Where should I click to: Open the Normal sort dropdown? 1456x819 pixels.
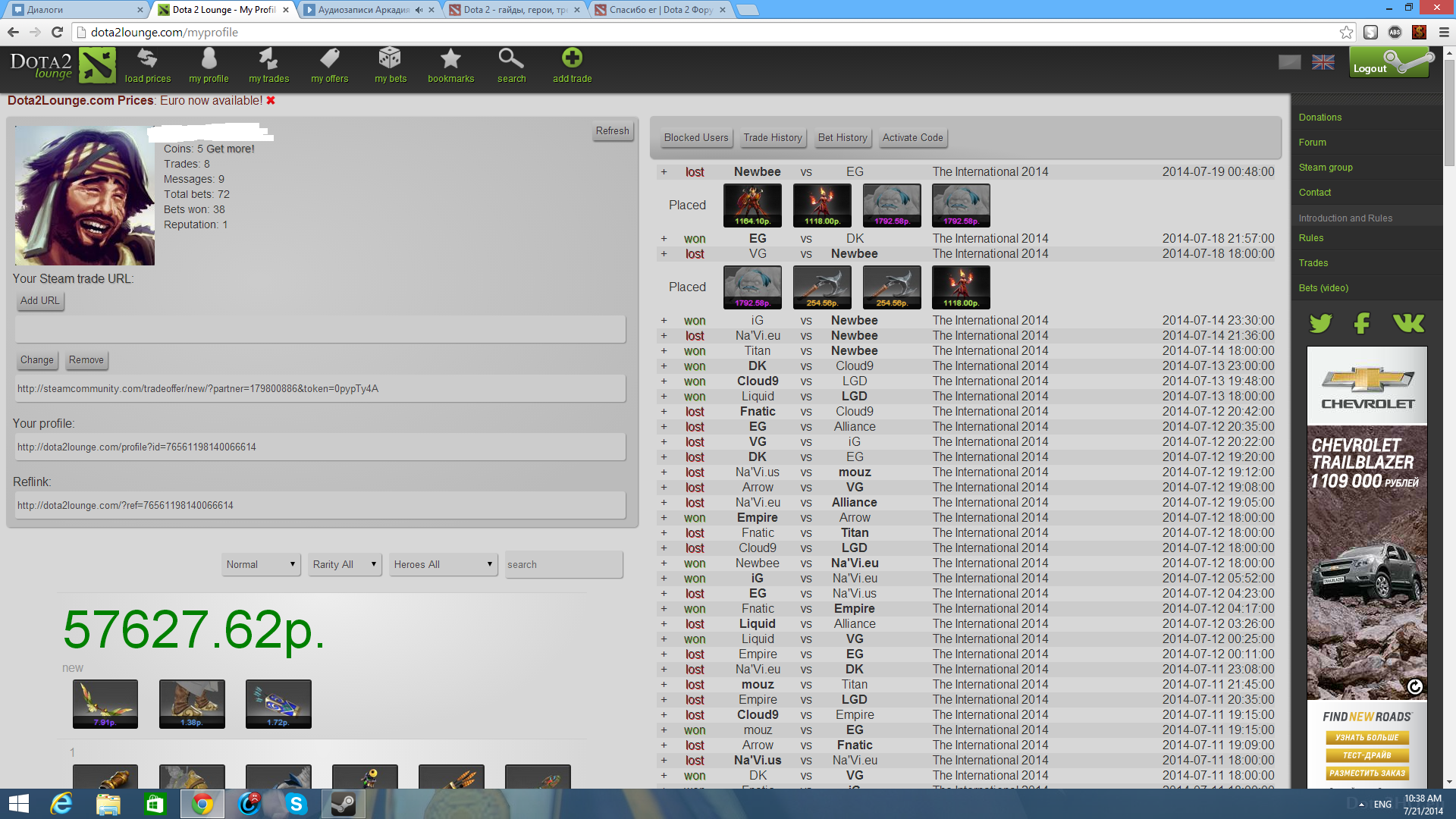261,564
